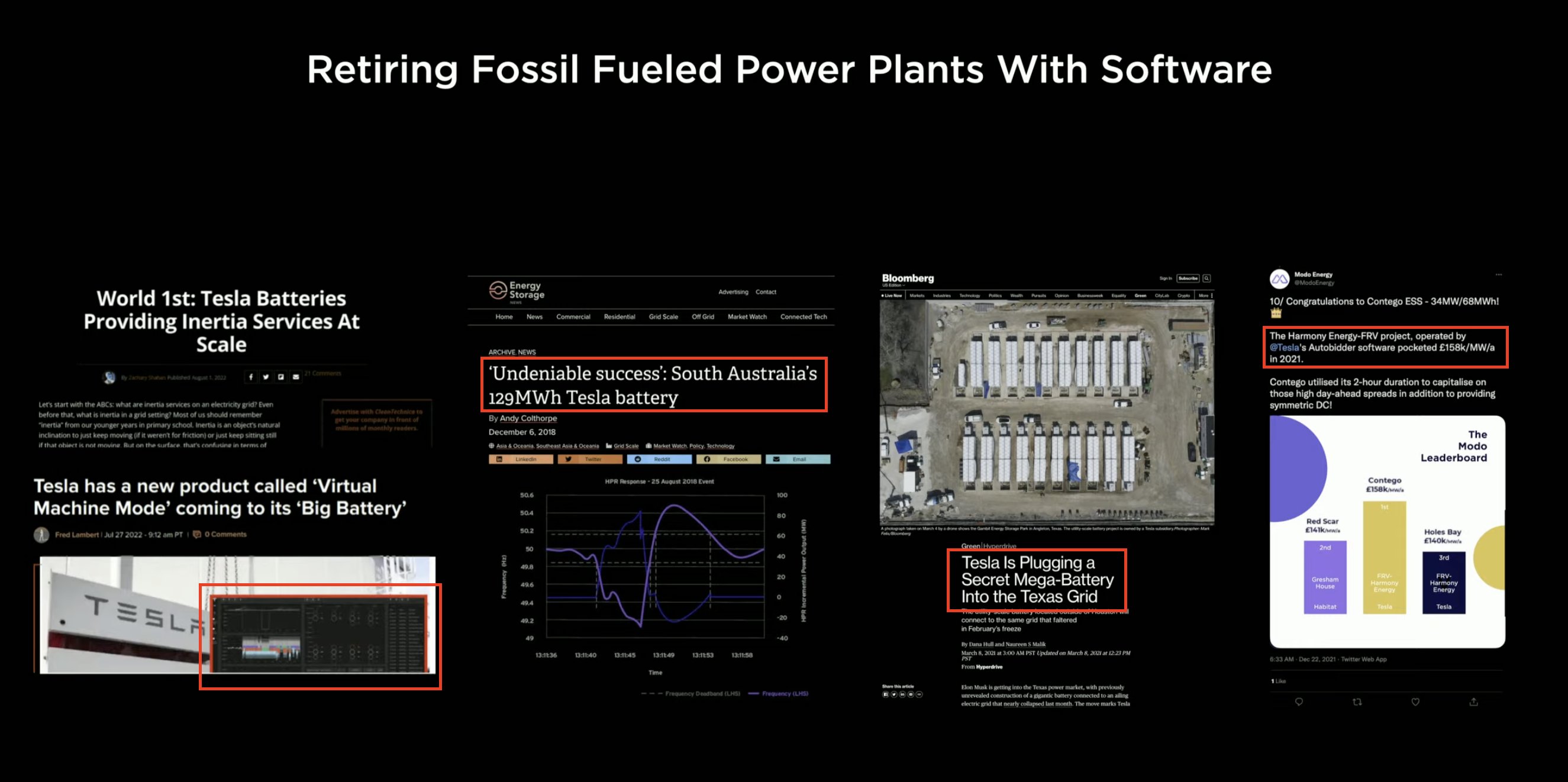Viewport: 1568px width, 782px height.
Task: Select Residential in Energy Storage navigation
Action: 620,317
